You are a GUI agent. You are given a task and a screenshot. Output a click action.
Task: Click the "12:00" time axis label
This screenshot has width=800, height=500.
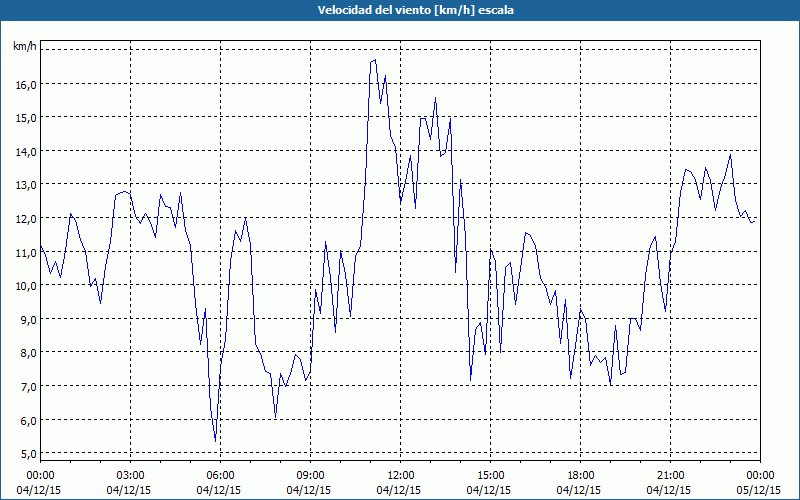401,476
